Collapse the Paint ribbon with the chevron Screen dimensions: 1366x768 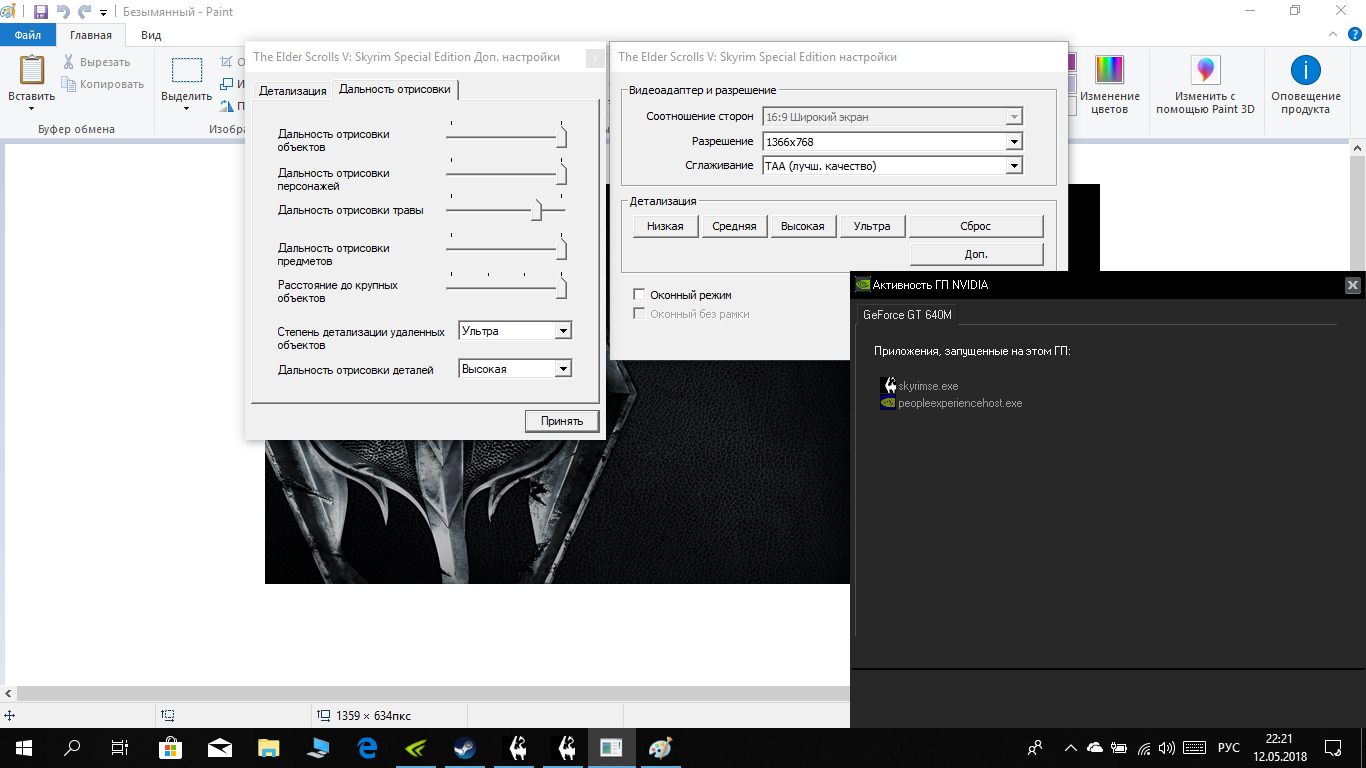point(1332,35)
